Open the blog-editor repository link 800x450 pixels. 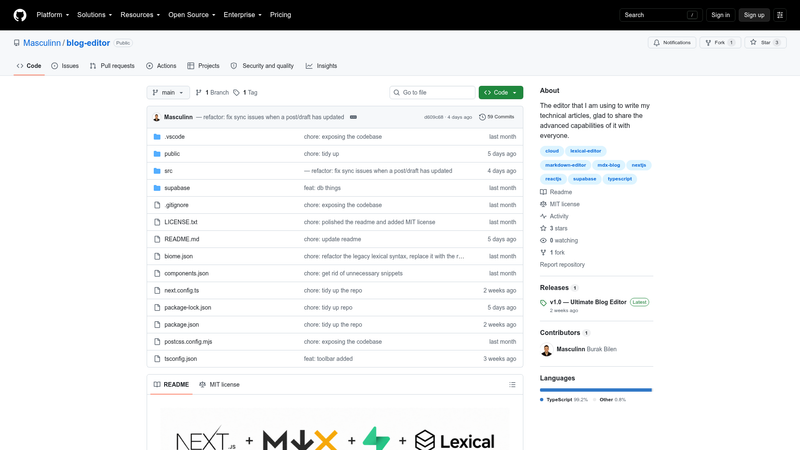pyautogui.click(x=88, y=43)
